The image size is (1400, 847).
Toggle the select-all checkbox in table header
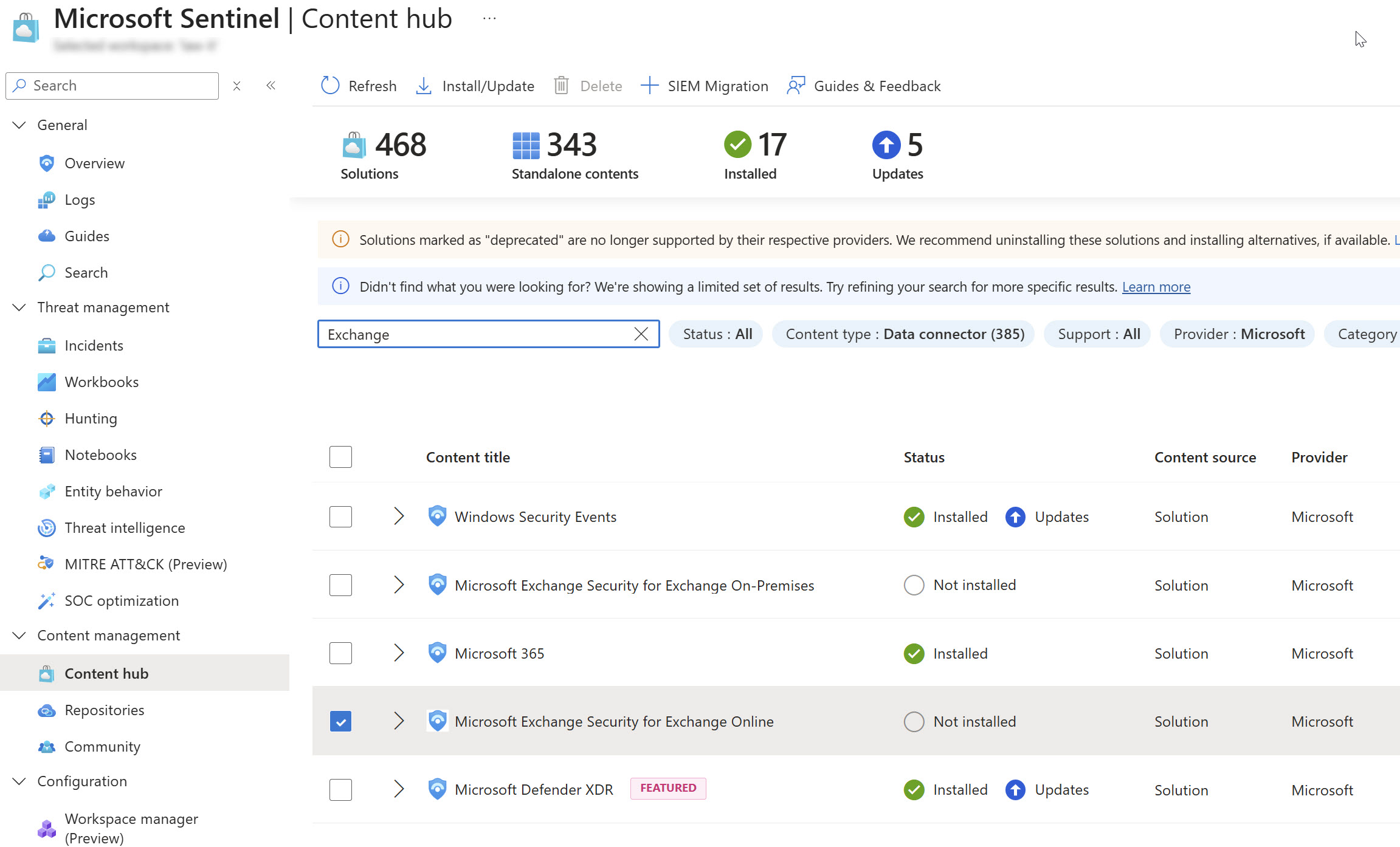[x=340, y=457]
